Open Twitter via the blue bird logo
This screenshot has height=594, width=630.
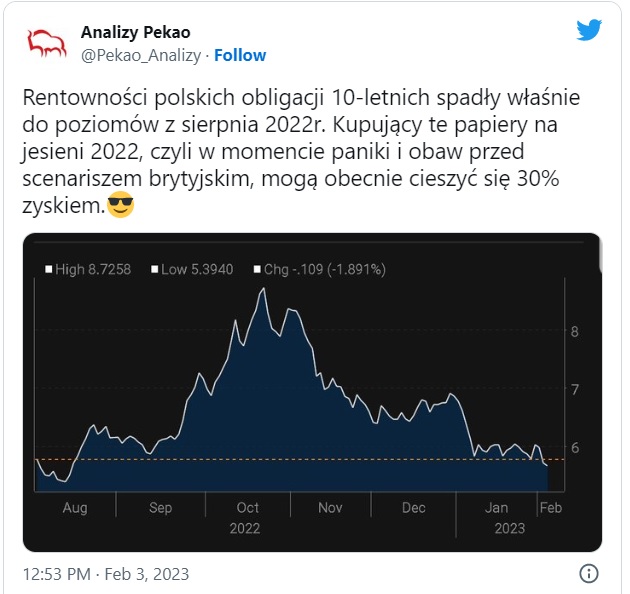click(x=589, y=29)
